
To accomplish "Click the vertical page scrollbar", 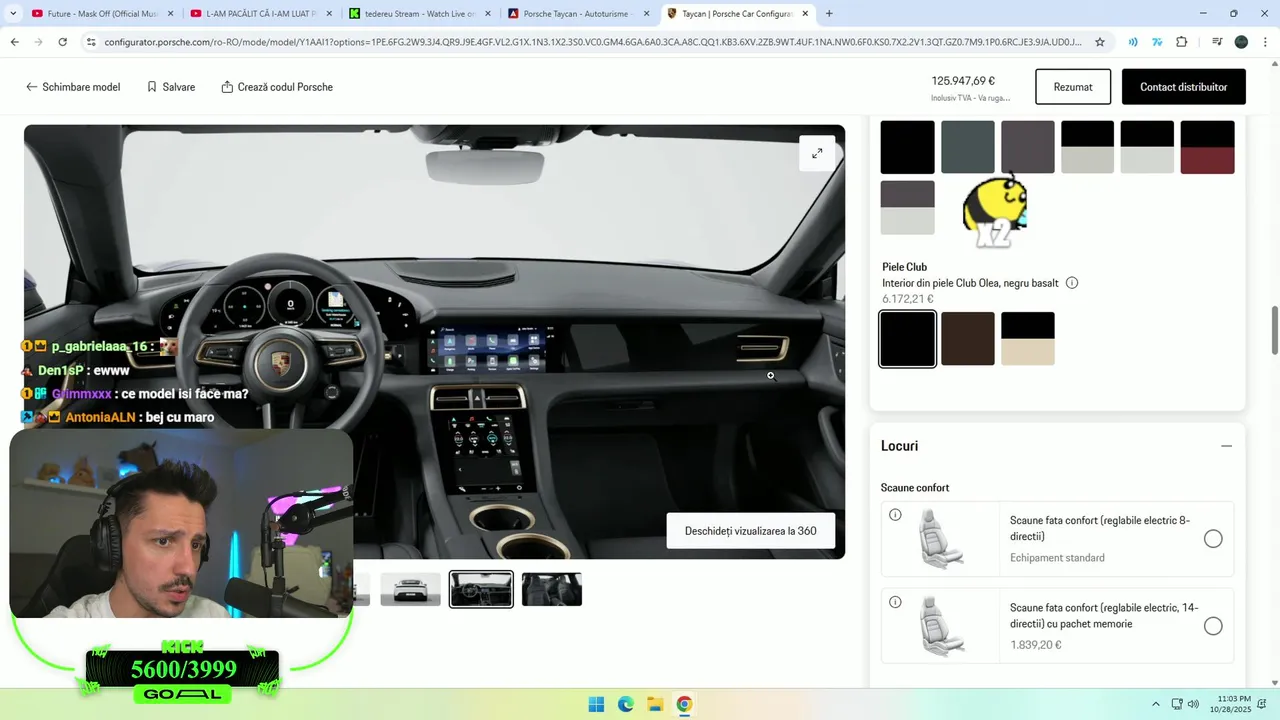I will pyautogui.click(x=1274, y=330).
